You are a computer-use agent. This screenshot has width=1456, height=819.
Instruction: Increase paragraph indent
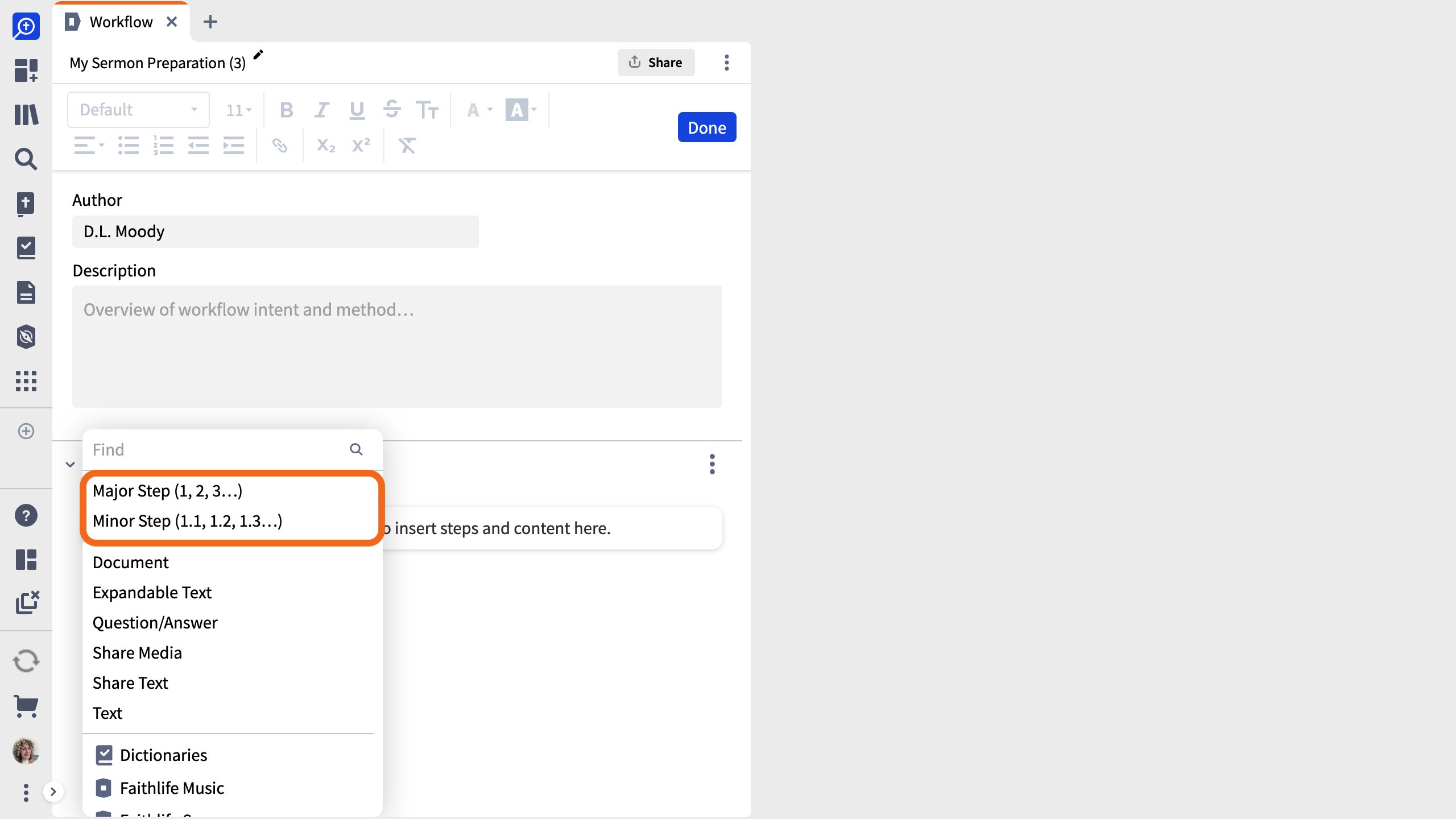pyautogui.click(x=234, y=146)
